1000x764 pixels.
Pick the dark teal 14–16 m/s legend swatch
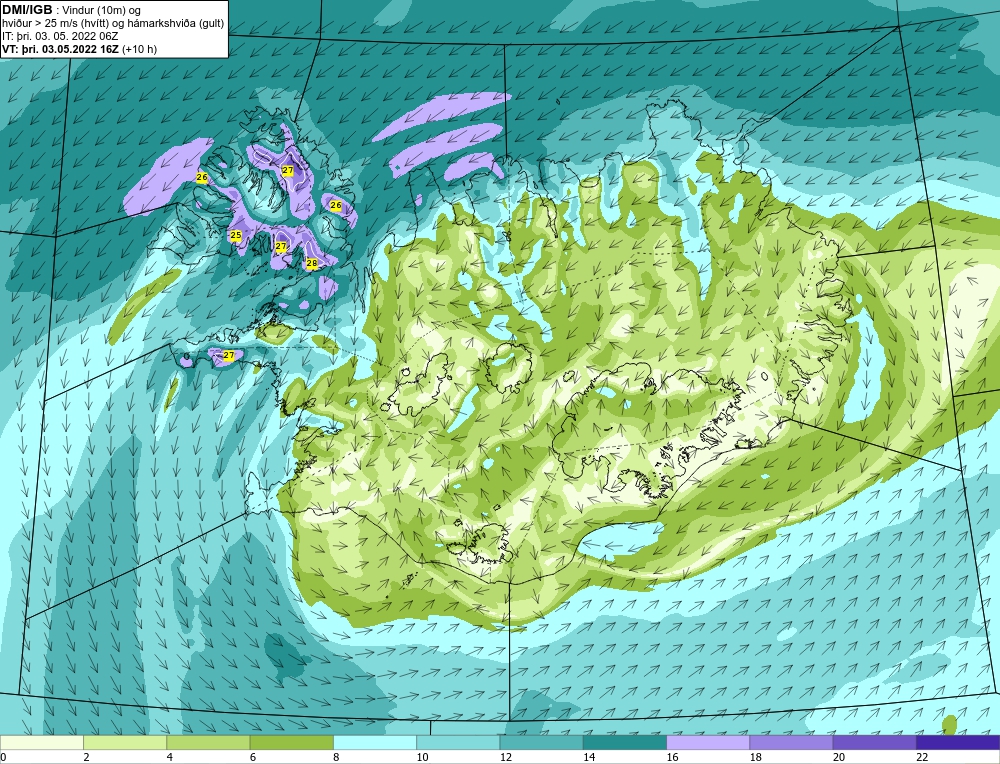(x=625, y=742)
